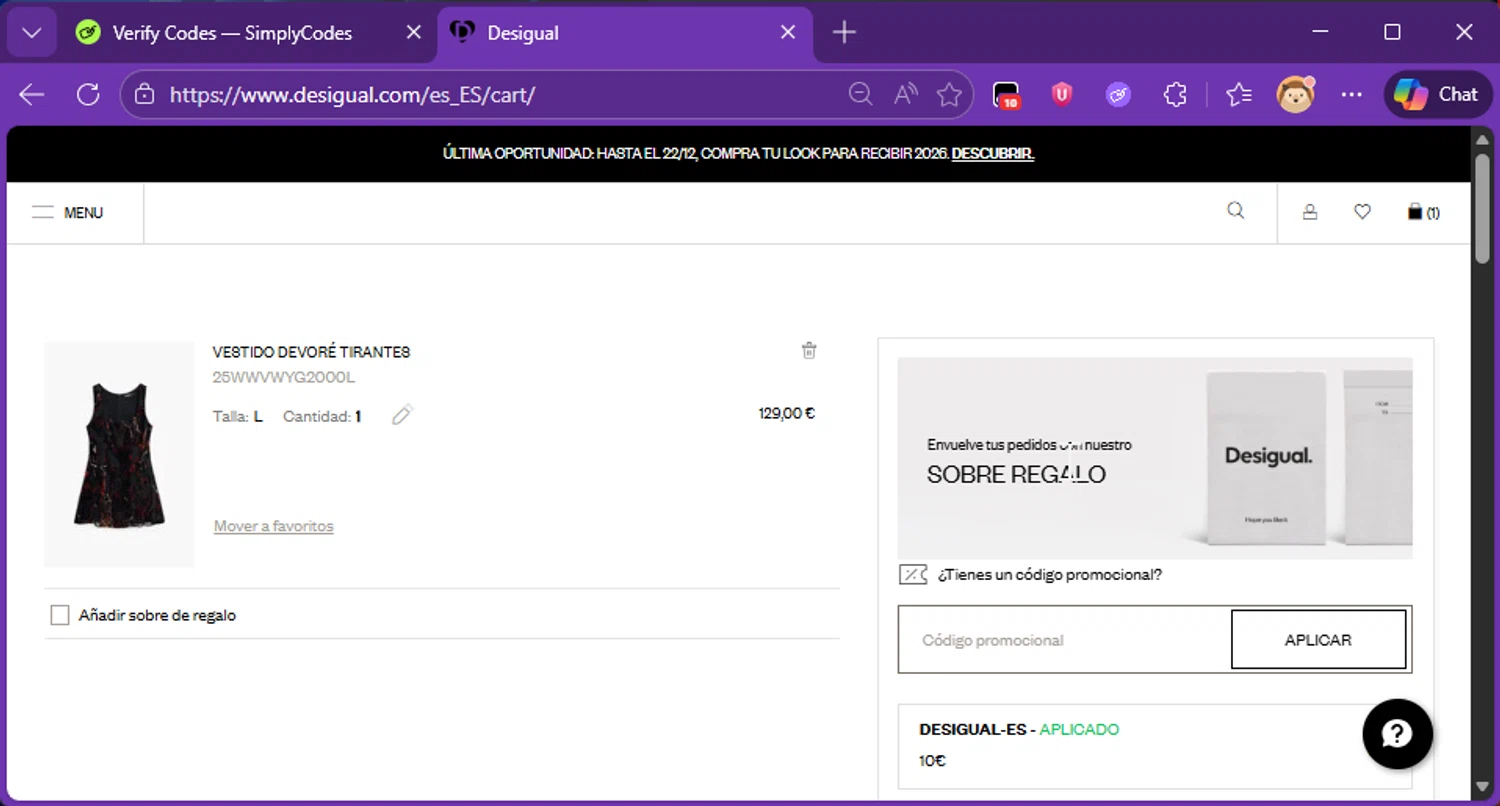This screenshot has height=806, width=1500.
Task: Open the purple round extension icon
Action: pos(1118,95)
